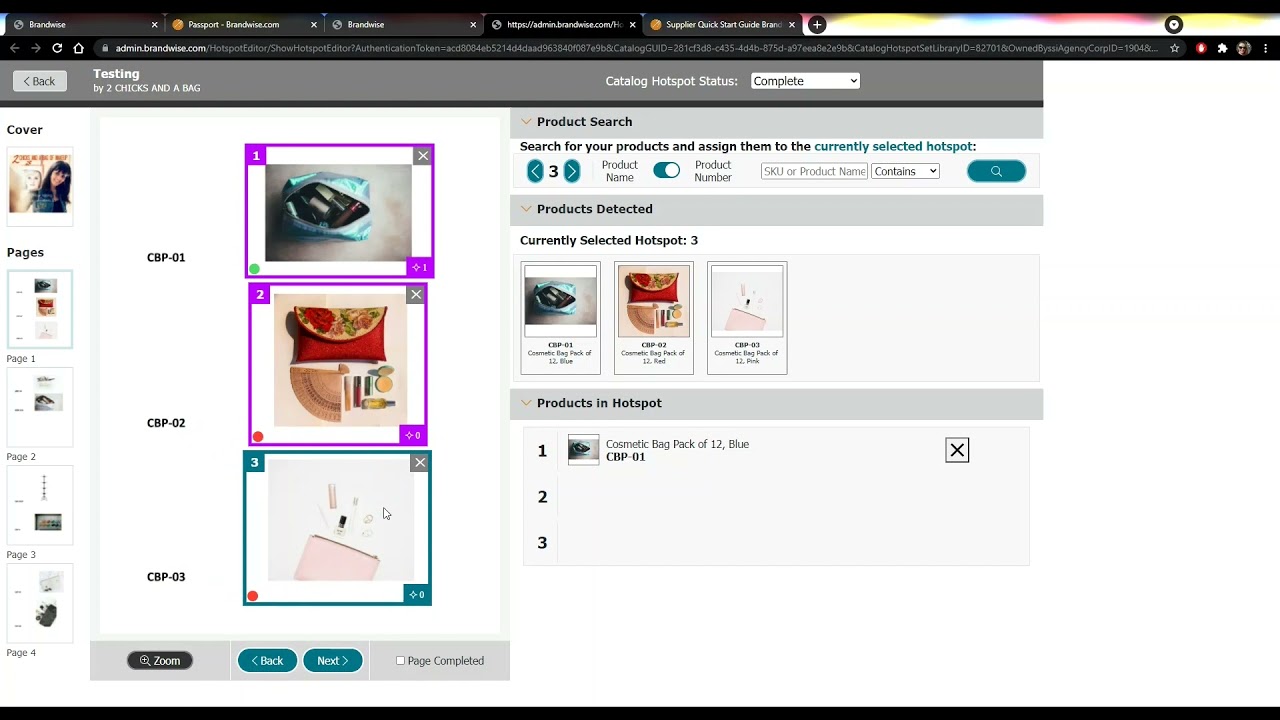This screenshot has width=1280, height=720.
Task: Click the browser home icon
Action: point(78,48)
